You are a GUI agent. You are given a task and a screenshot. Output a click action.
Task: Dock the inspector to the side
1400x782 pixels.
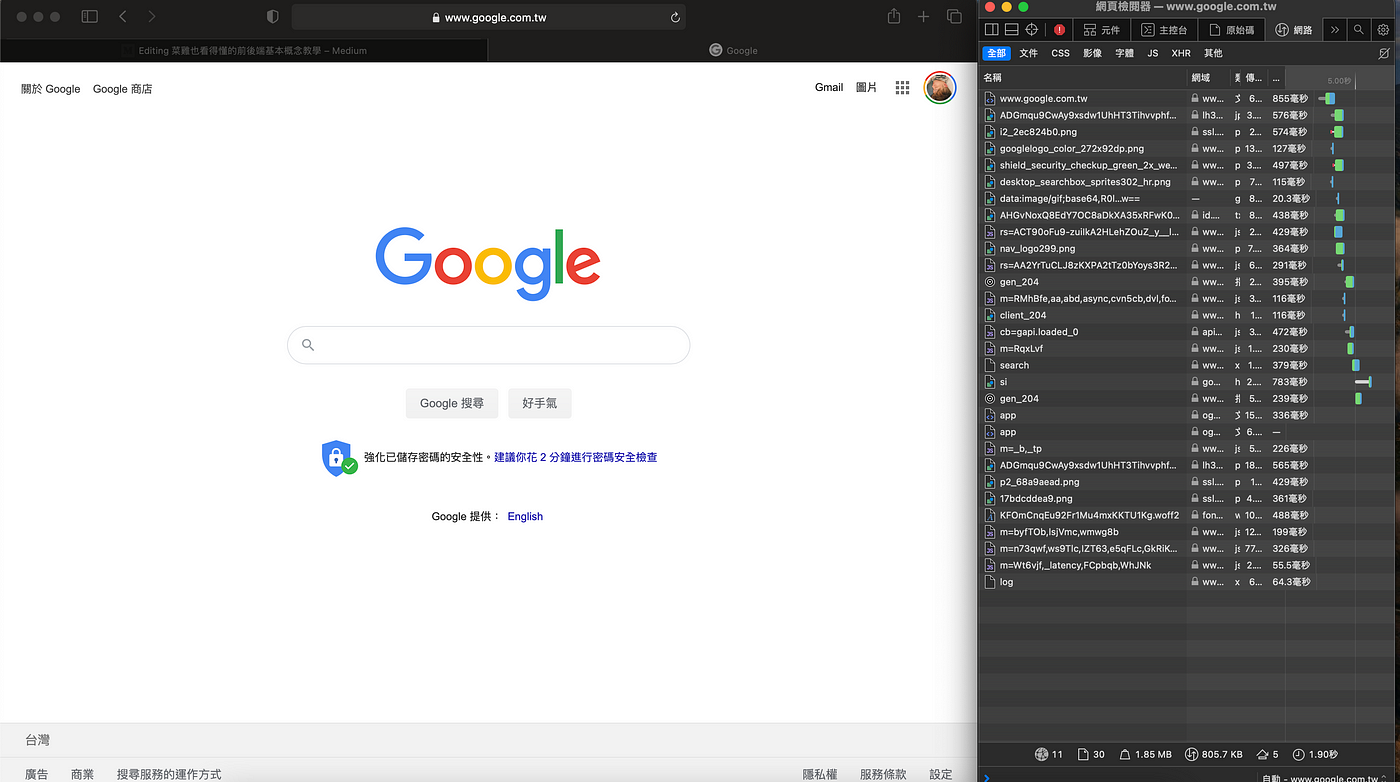991,30
